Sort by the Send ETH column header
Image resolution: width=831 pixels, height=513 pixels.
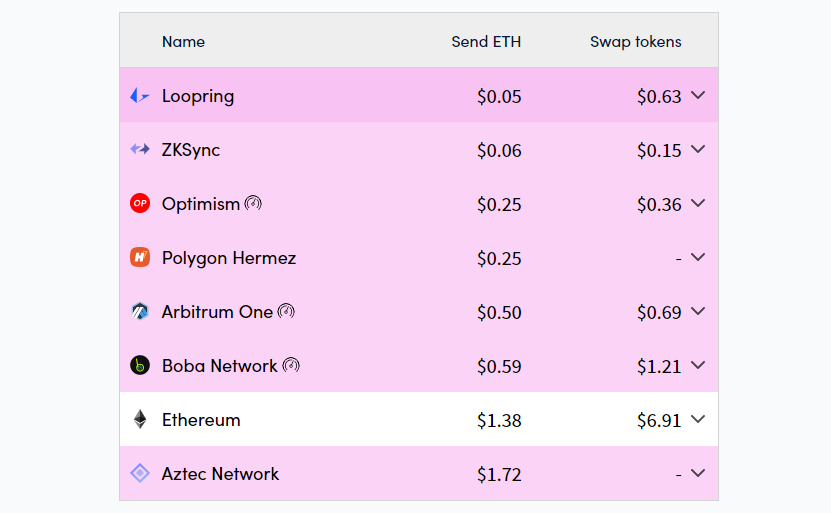(x=486, y=42)
